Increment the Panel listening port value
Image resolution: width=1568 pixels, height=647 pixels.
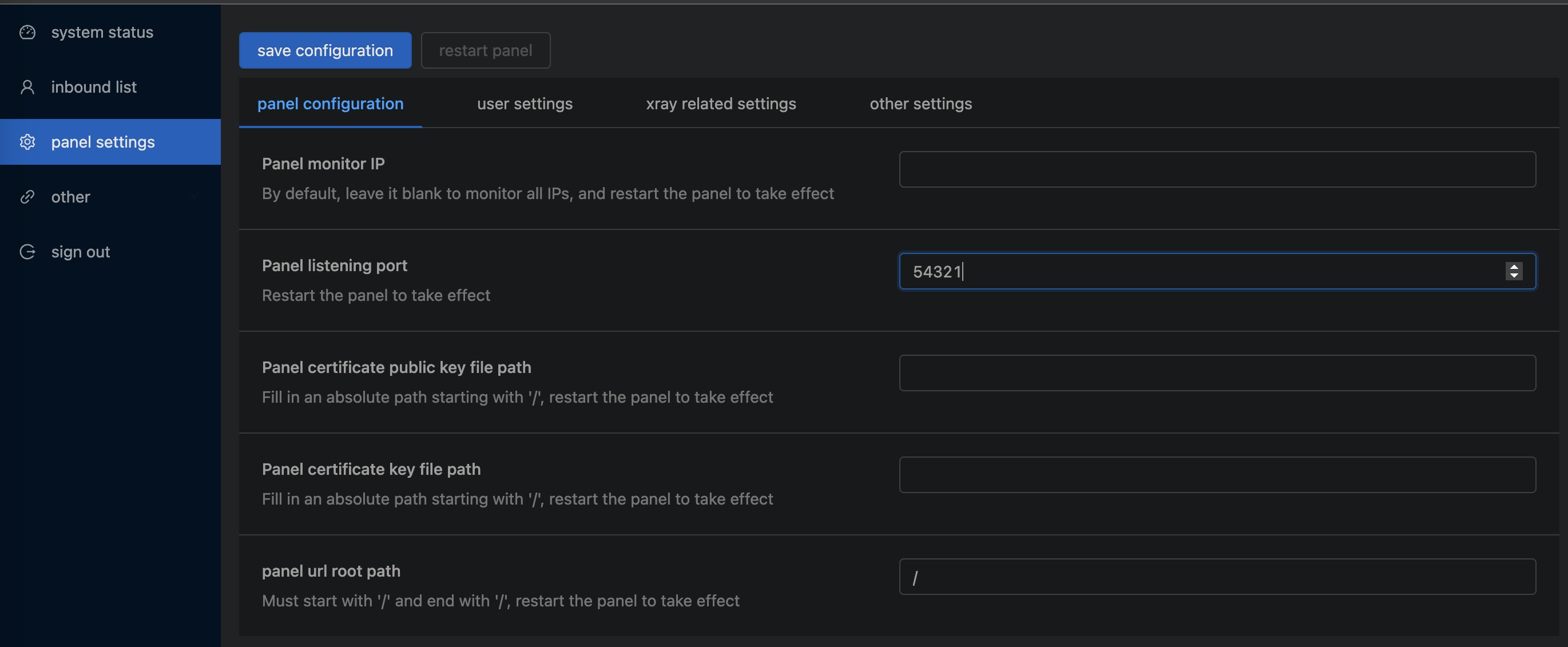pyautogui.click(x=1514, y=267)
